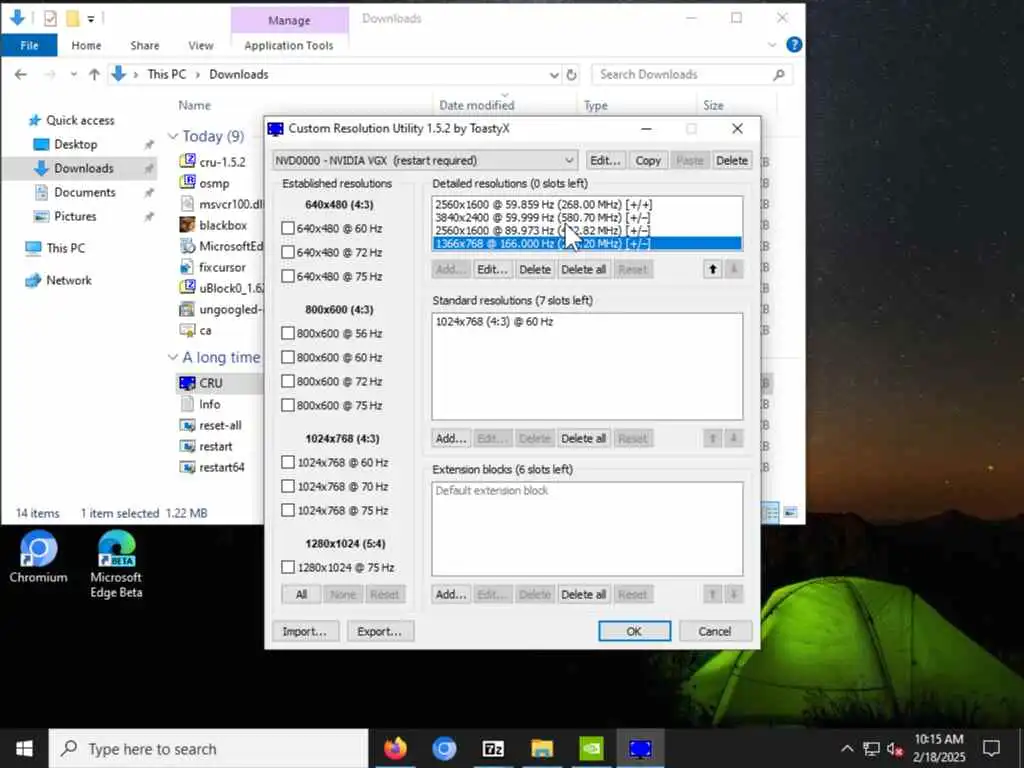Screen dimensions: 1024x768
Task: Enable 640x480 @ 72 Hz resolution
Action: pyautogui.click(x=287, y=252)
